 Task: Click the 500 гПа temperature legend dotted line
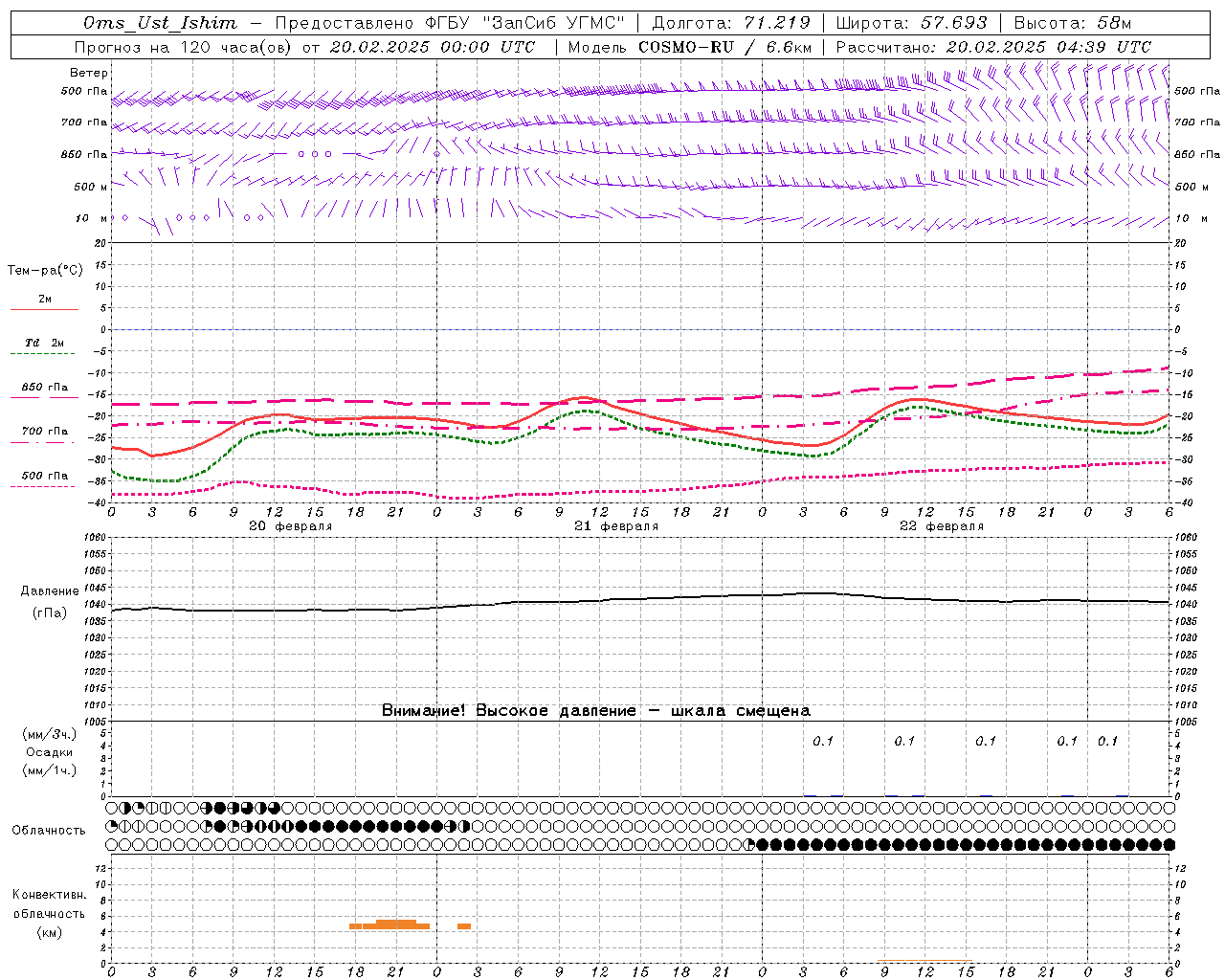click(42, 486)
